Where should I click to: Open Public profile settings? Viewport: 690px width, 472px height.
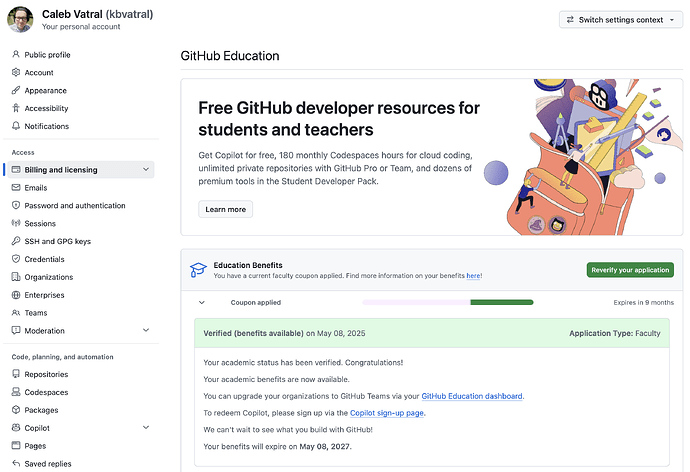48,55
